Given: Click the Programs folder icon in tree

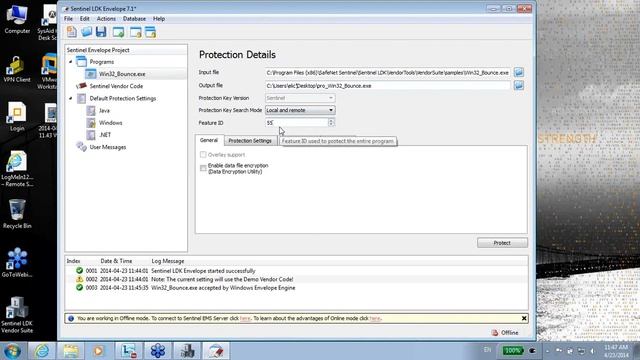Looking at the screenshot, I should pos(82,62).
